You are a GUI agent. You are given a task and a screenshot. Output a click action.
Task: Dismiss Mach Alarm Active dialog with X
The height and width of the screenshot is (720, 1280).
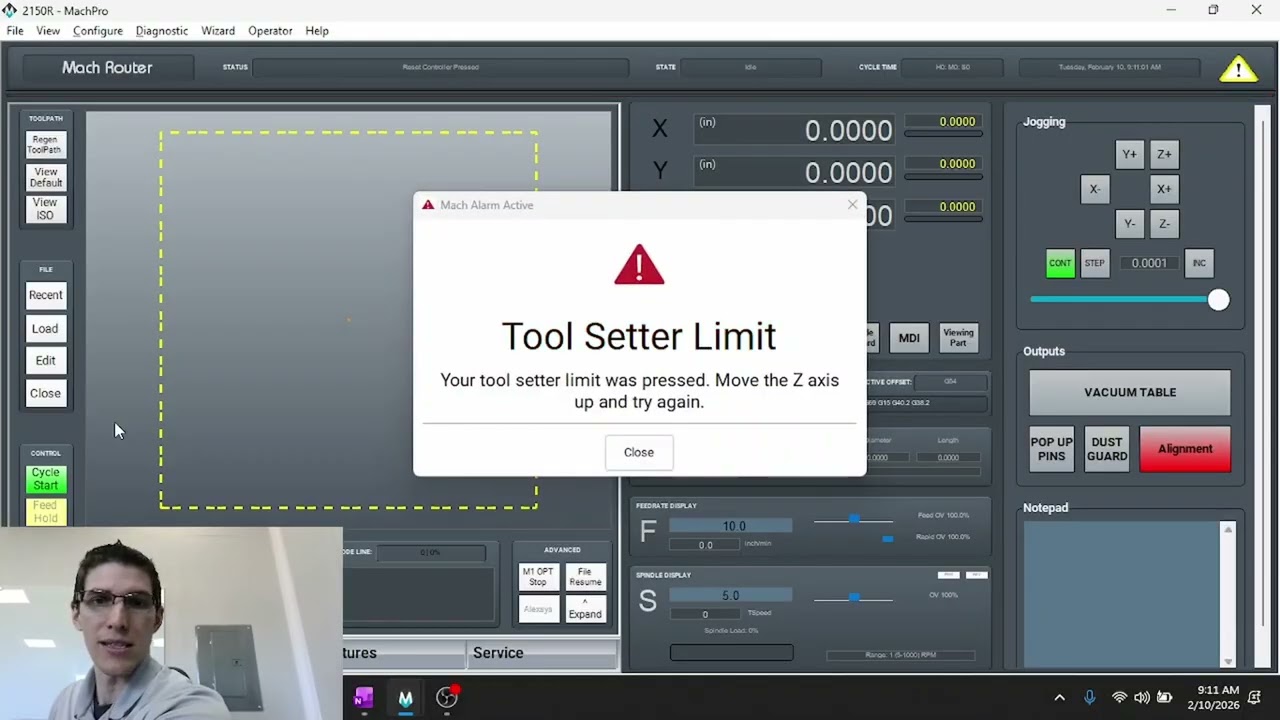pyautogui.click(x=852, y=205)
